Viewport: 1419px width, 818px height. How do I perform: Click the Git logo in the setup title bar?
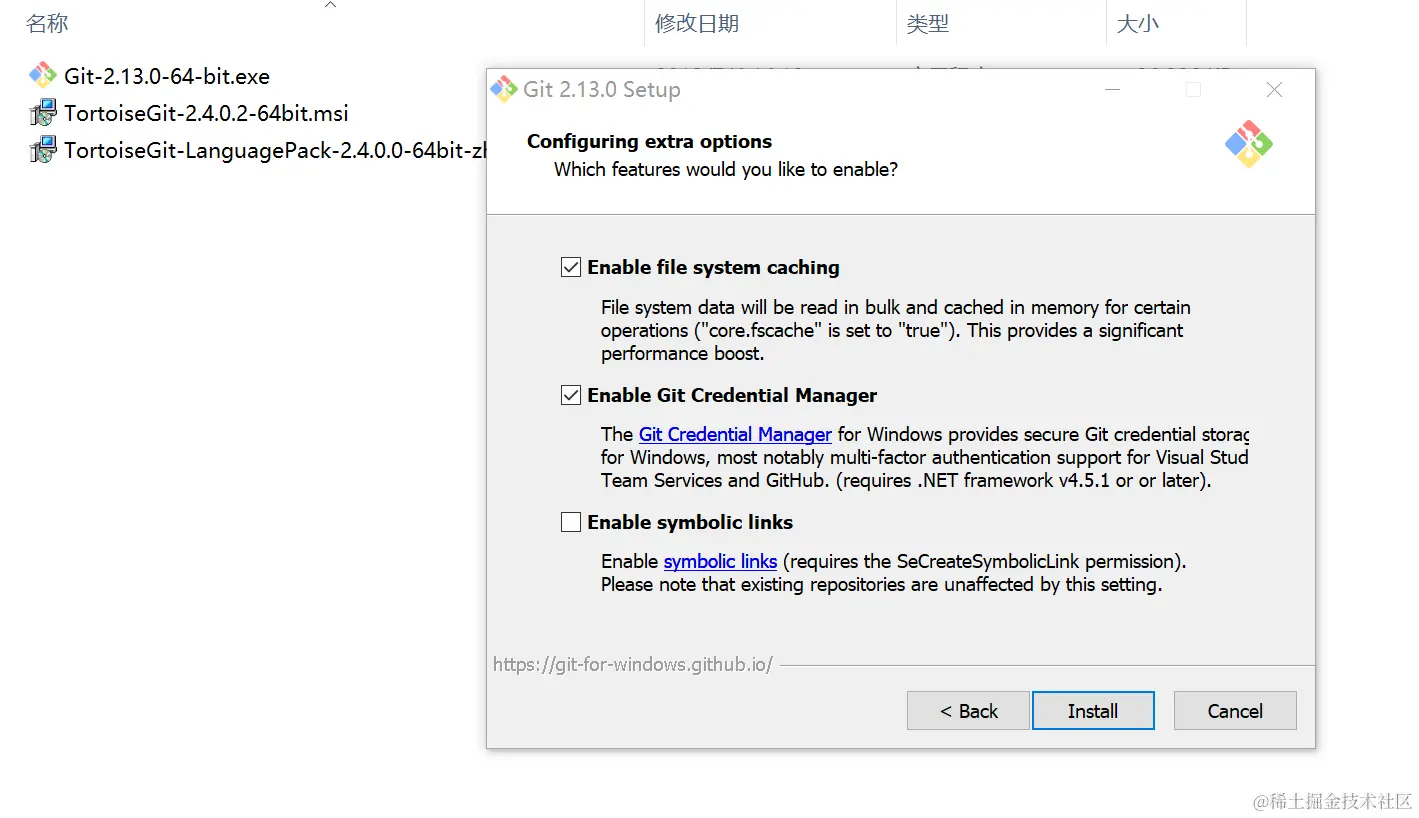click(504, 89)
